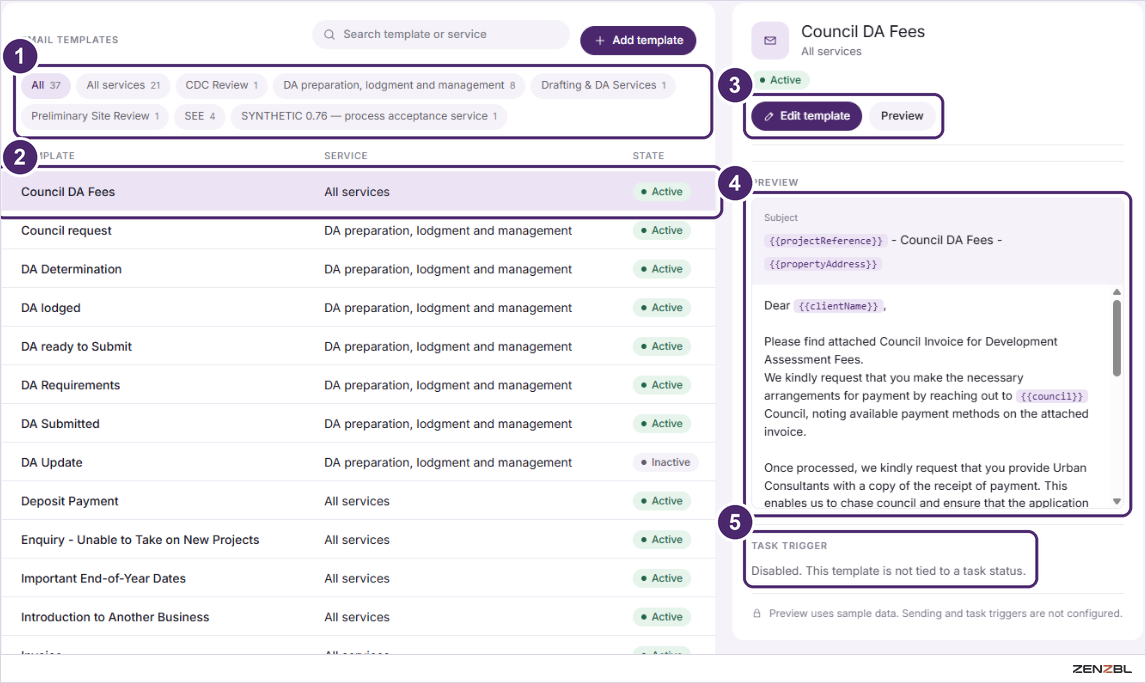Click the Preview button
The height and width of the screenshot is (683, 1146).
point(902,116)
